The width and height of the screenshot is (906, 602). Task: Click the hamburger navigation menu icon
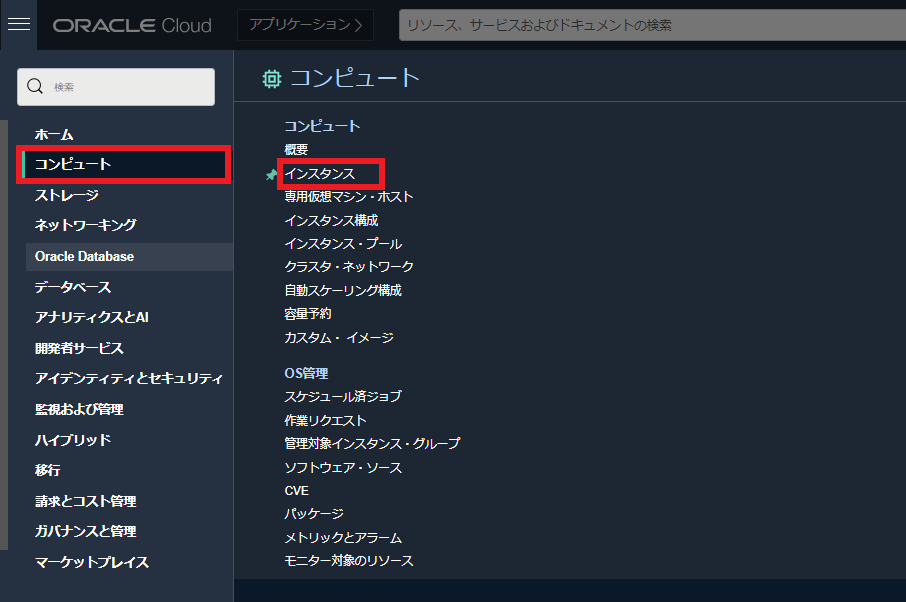18,25
